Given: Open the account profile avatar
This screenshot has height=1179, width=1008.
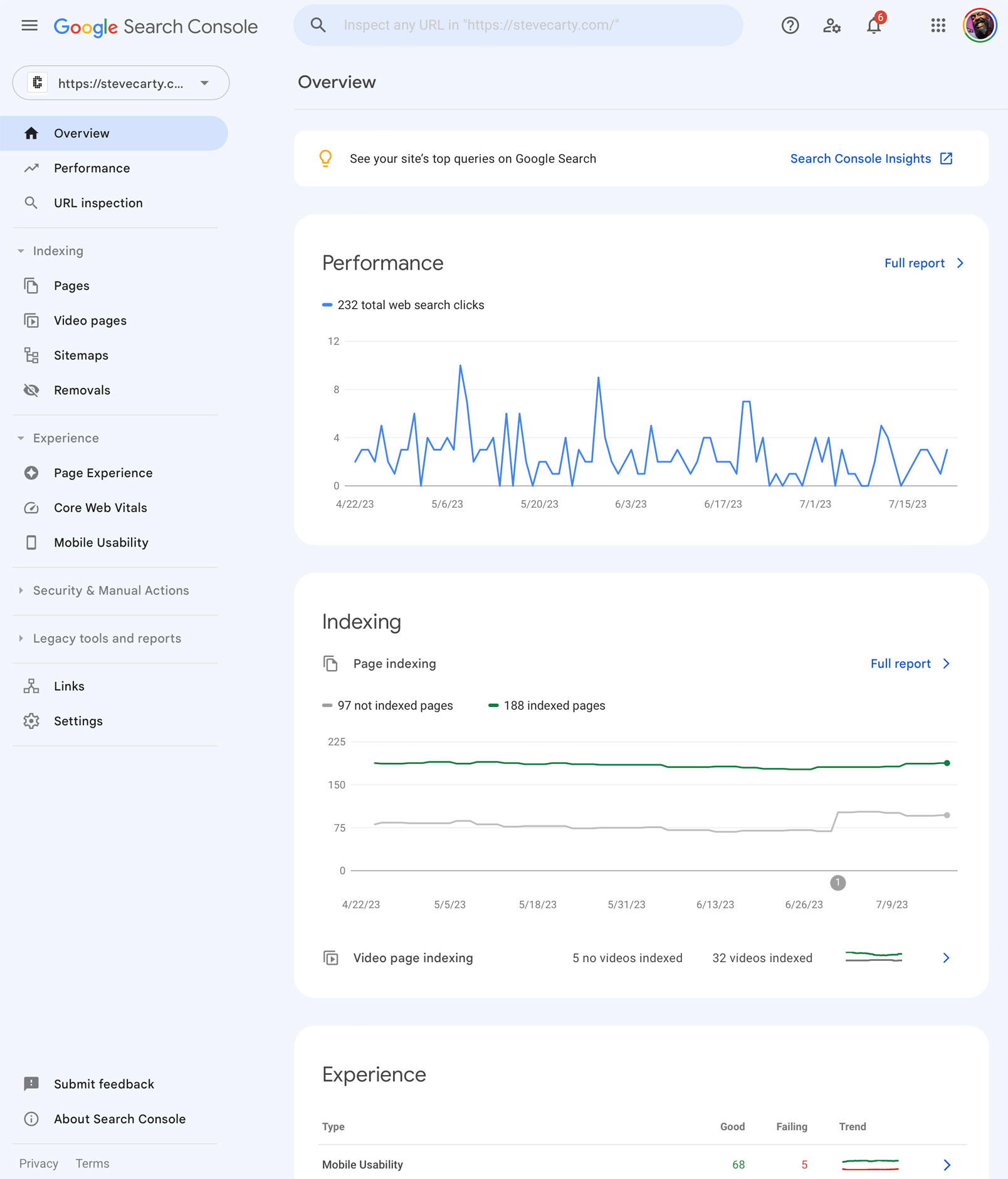Looking at the screenshot, I should click(980, 26).
